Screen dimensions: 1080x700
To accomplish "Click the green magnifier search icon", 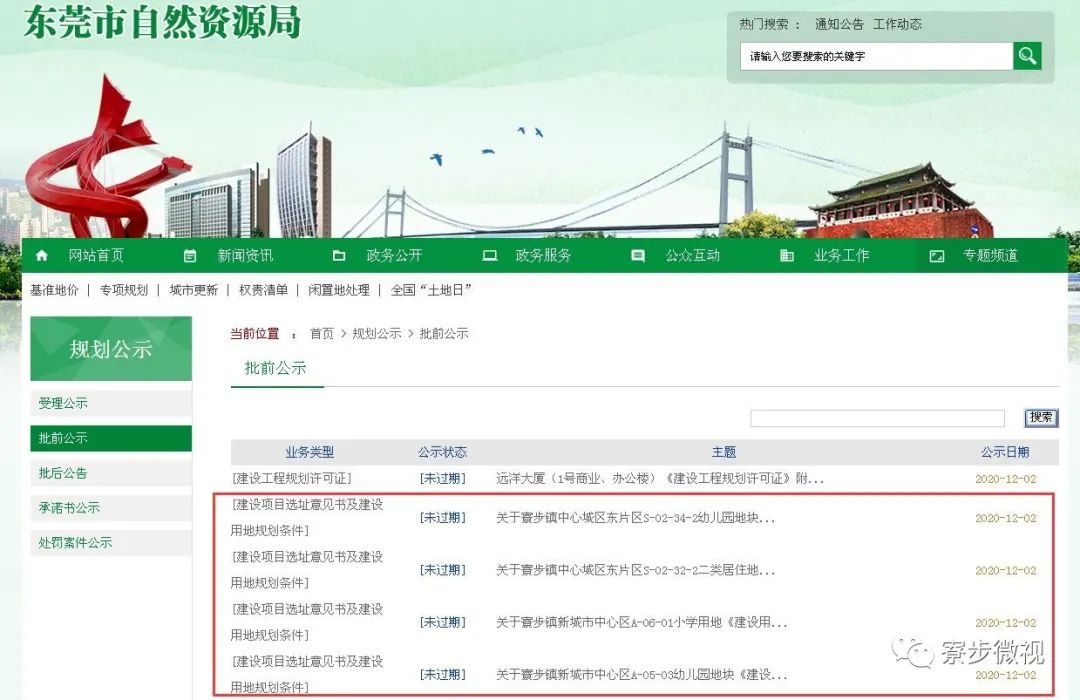I will [1027, 56].
